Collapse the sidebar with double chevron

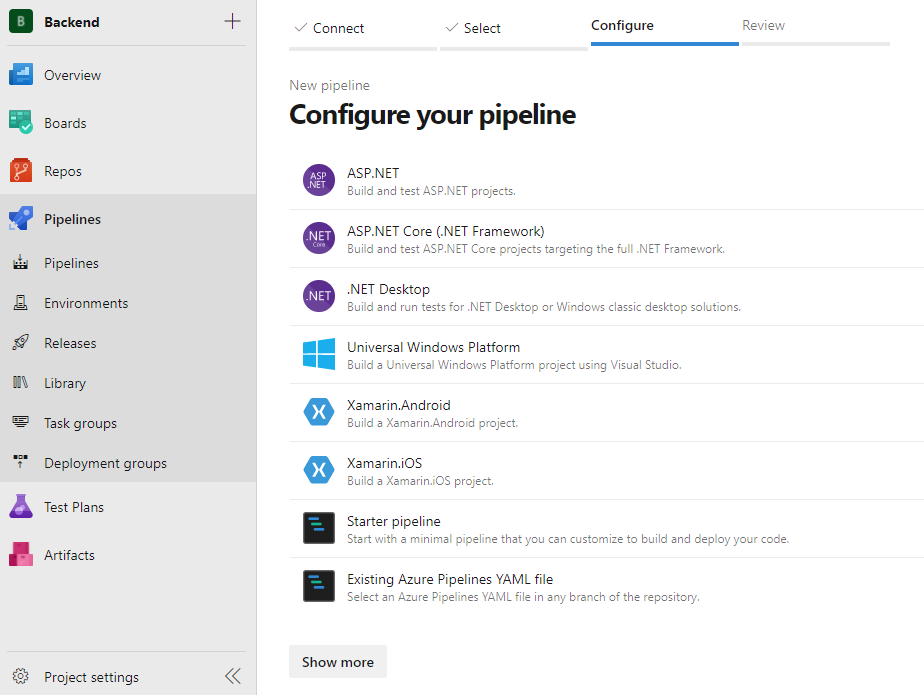point(233,677)
